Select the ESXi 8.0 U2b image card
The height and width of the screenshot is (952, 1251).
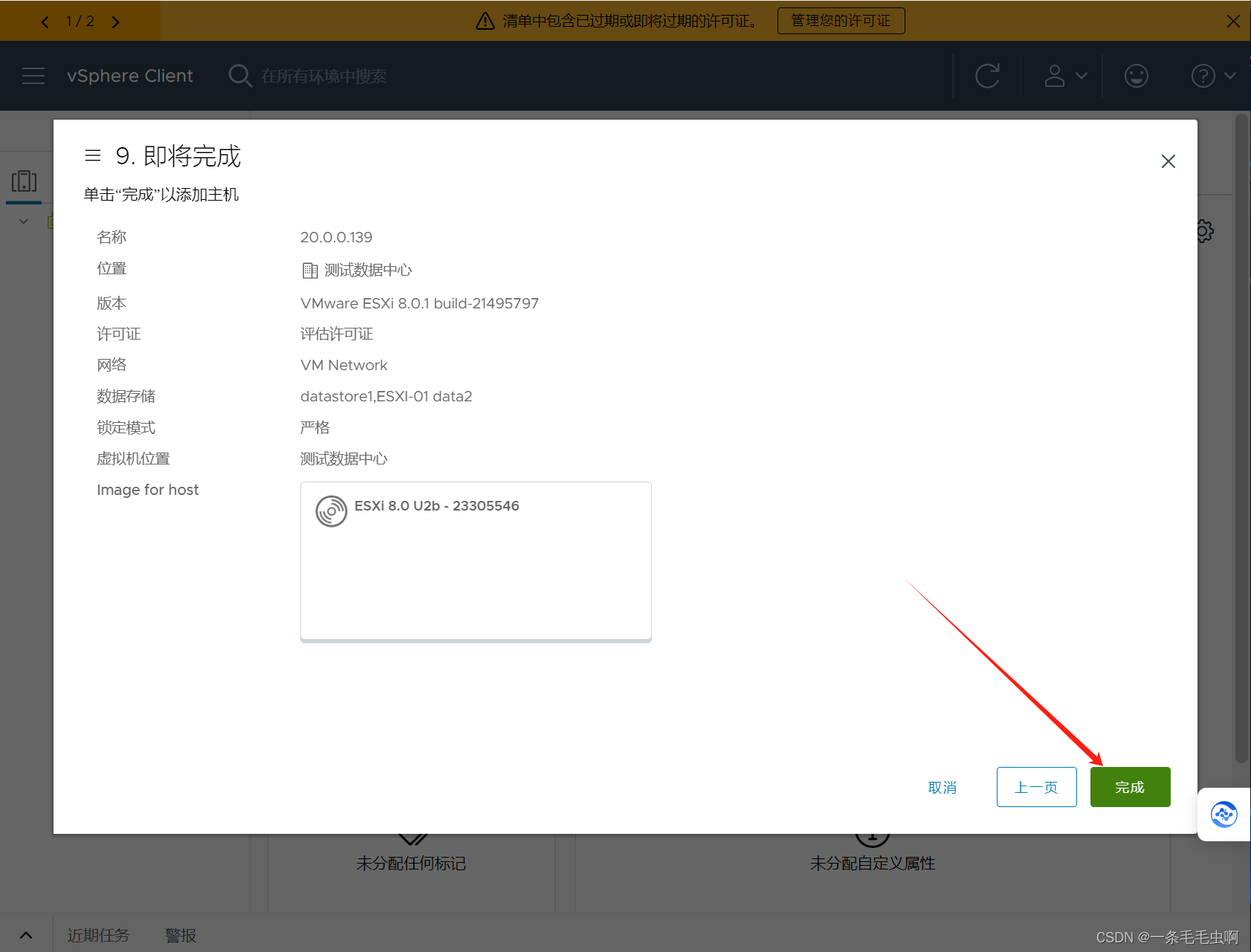[x=476, y=562]
